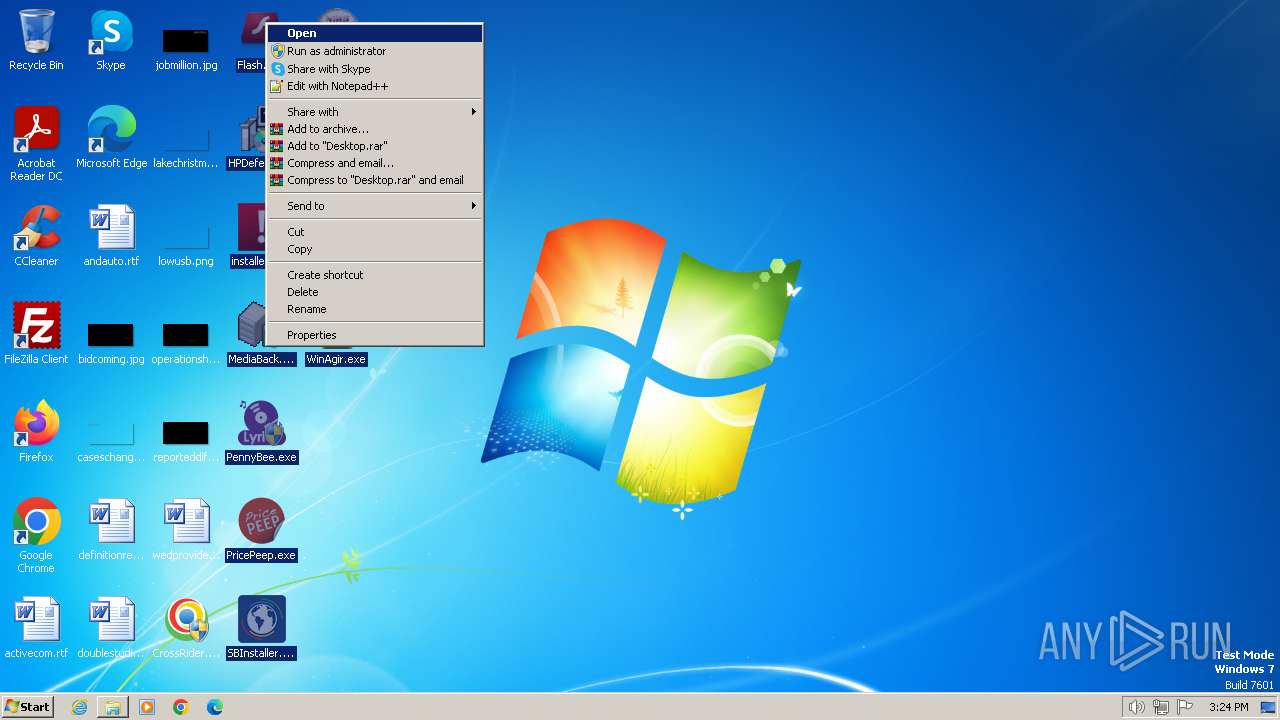The height and width of the screenshot is (720, 1280).
Task: Choose Edit with Notepad++
Action: tap(375, 86)
